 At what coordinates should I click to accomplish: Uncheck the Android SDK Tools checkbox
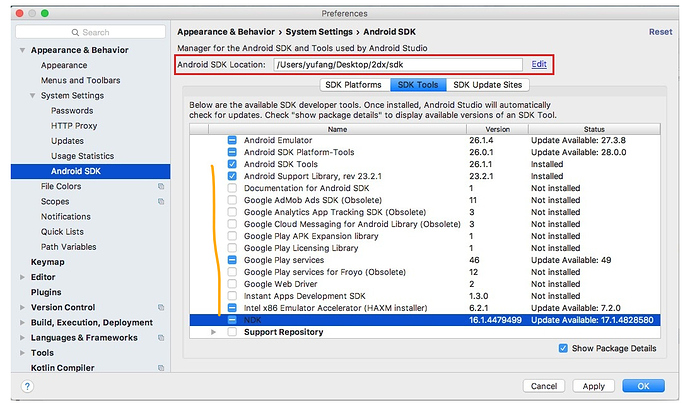point(232,164)
